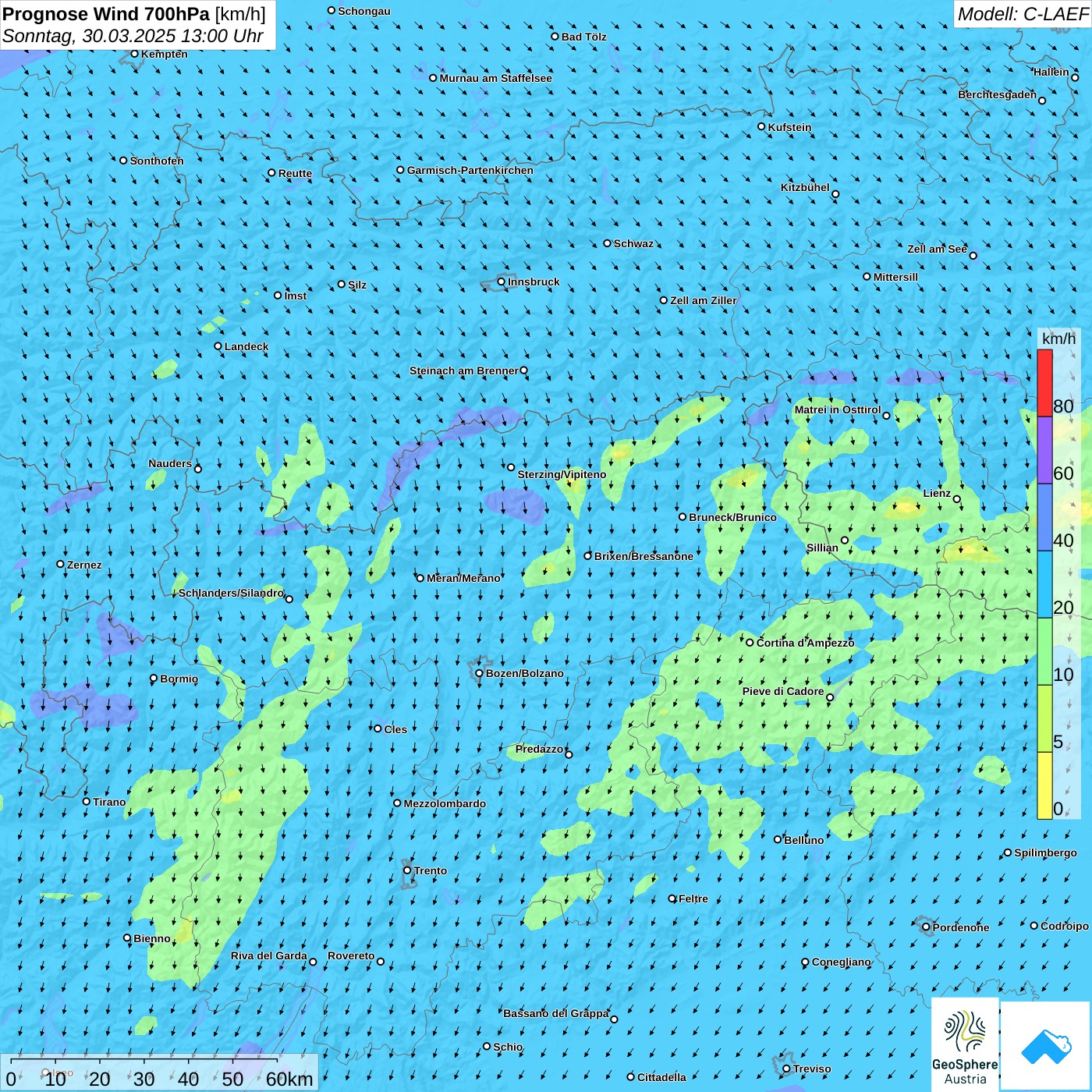This screenshot has width=1092, height=1092.
Task: Click the 'Modell: C-LAEF' label
Action: pos(1023,14)
